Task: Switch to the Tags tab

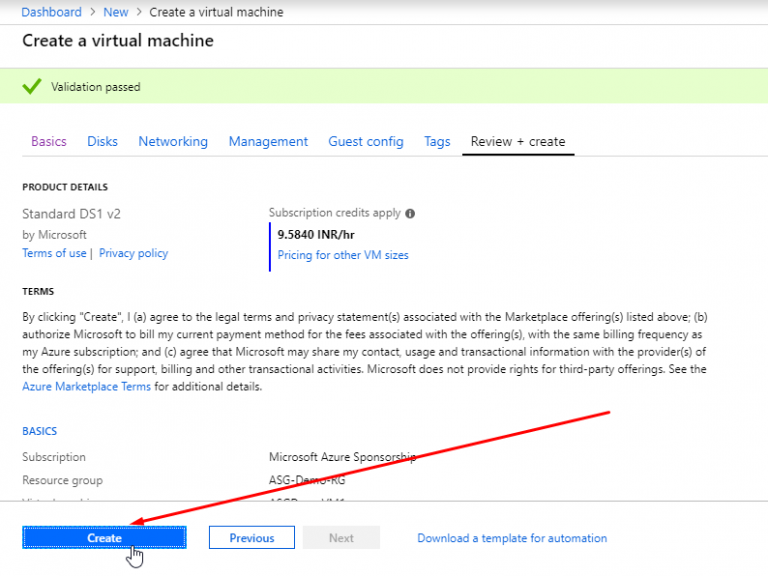Action: click(437, 141)
